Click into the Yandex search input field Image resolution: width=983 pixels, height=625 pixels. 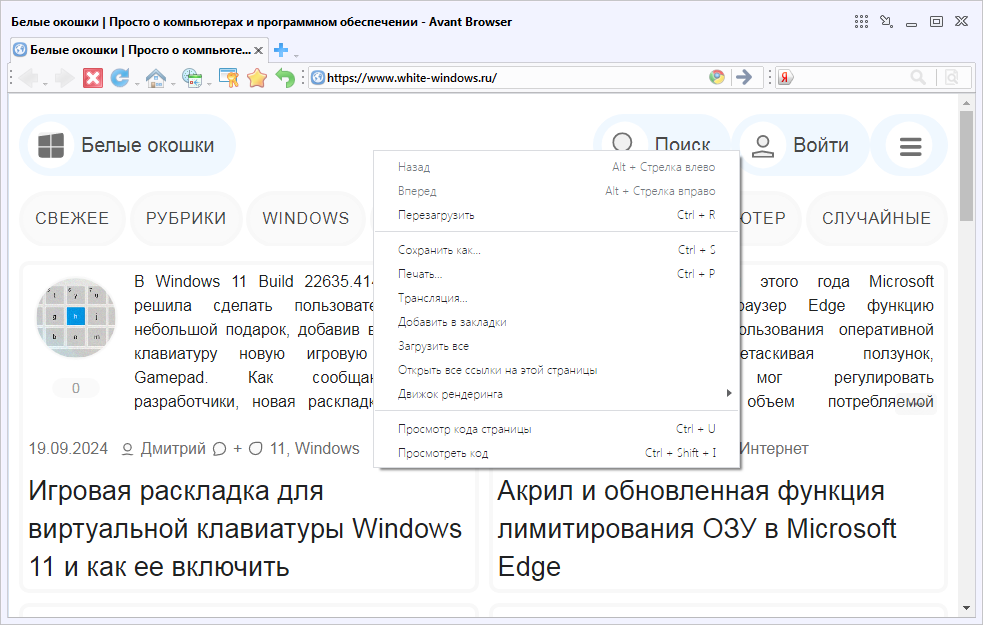[x=851, y=77]
